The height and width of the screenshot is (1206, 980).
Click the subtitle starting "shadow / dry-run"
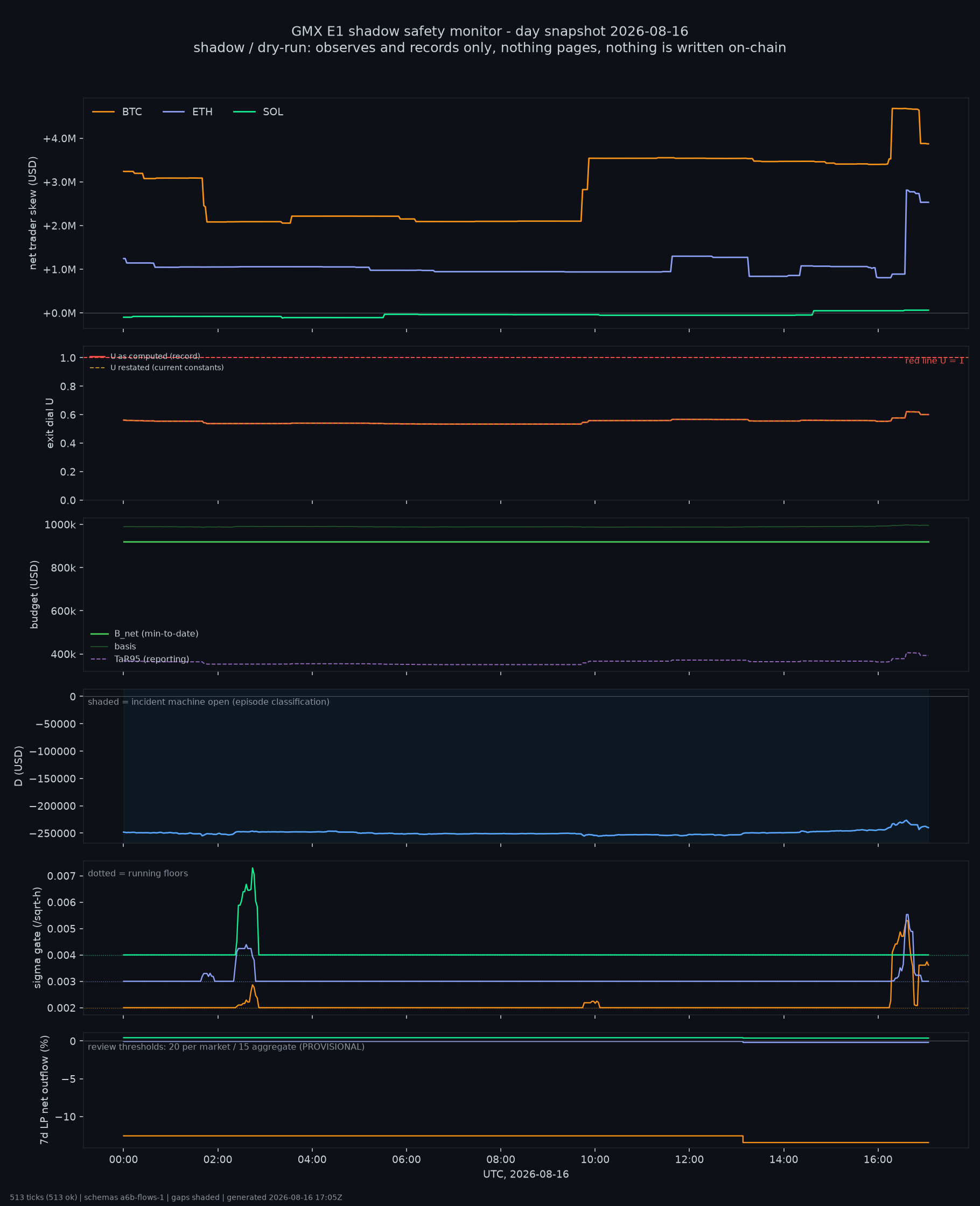coord(489,48)
